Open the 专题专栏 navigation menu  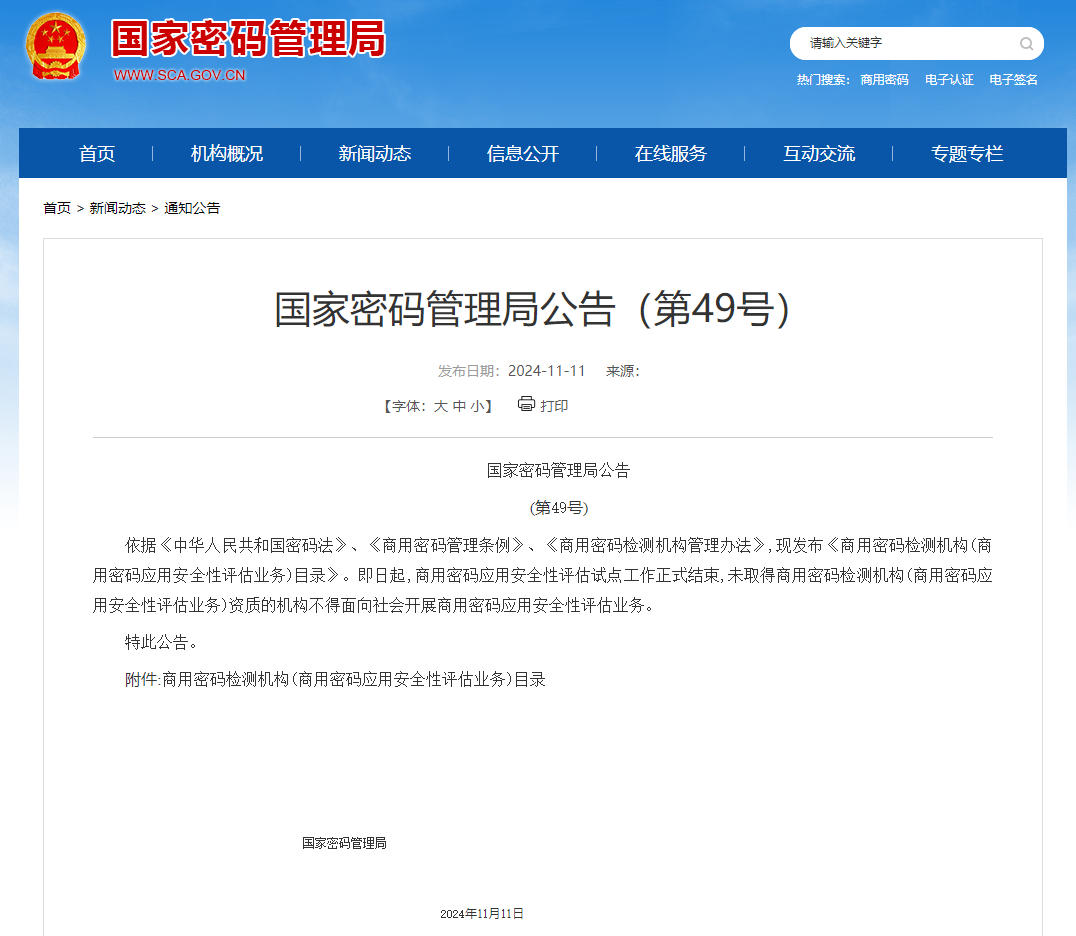coord(967,154)
